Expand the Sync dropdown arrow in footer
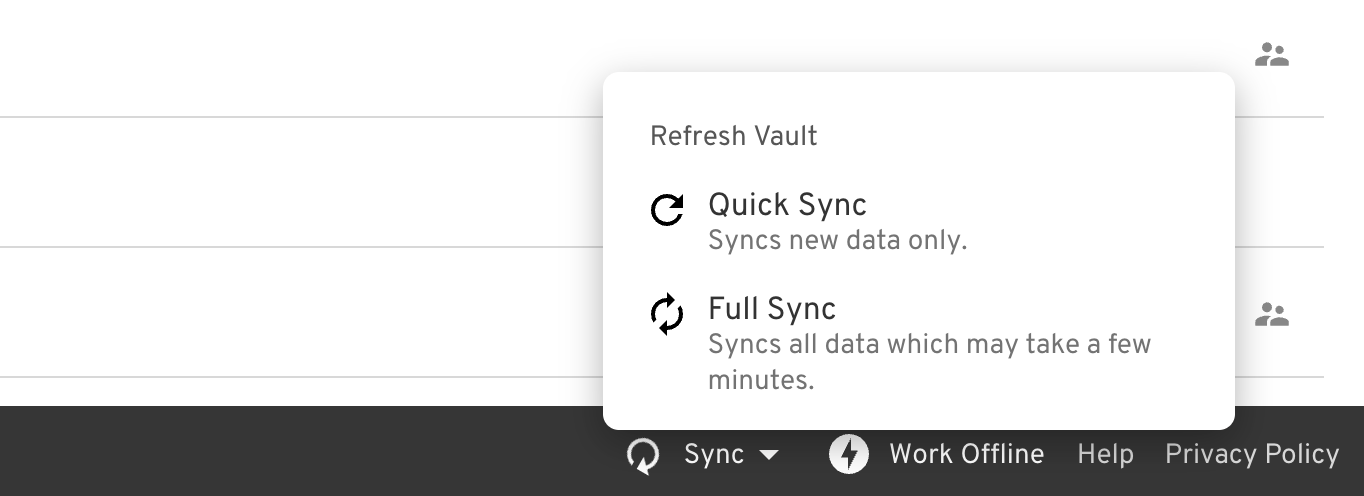1364x496 pixels. 768,456
